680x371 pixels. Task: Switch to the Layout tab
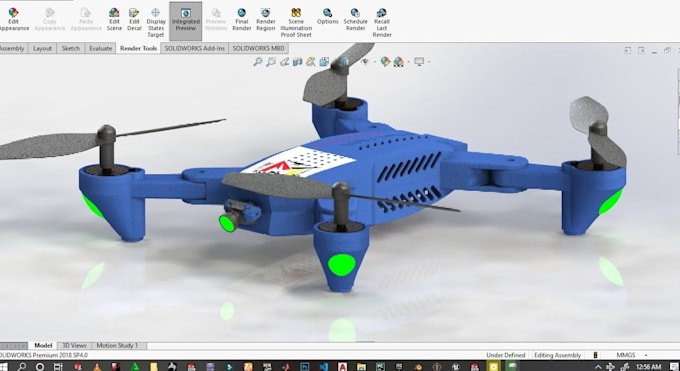click(42, 48)
